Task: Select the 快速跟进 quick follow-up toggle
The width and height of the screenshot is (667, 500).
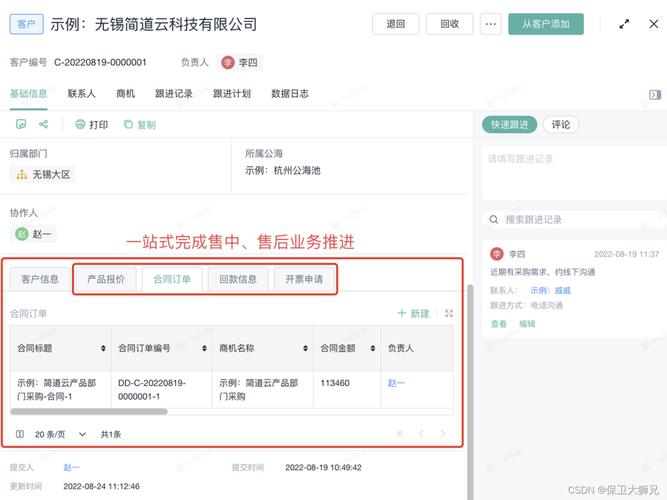Action: (x=510, y=125)
